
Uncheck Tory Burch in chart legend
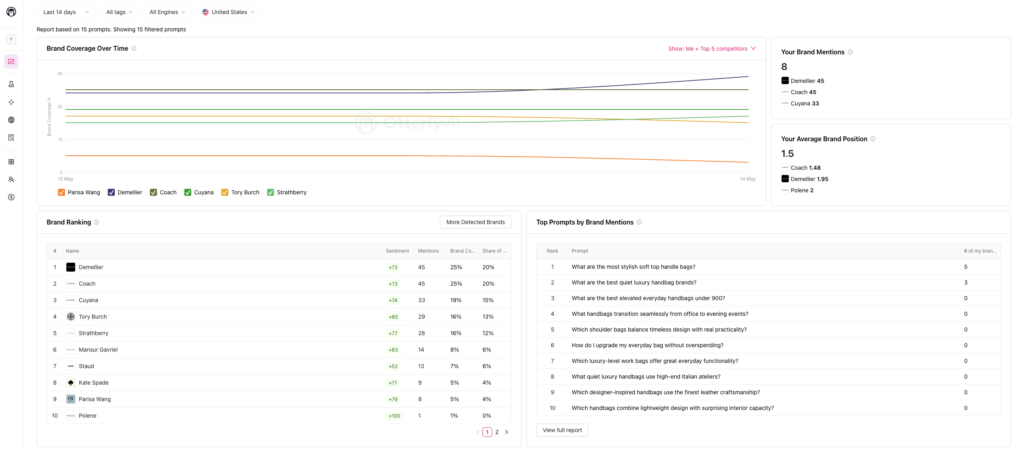225,193
